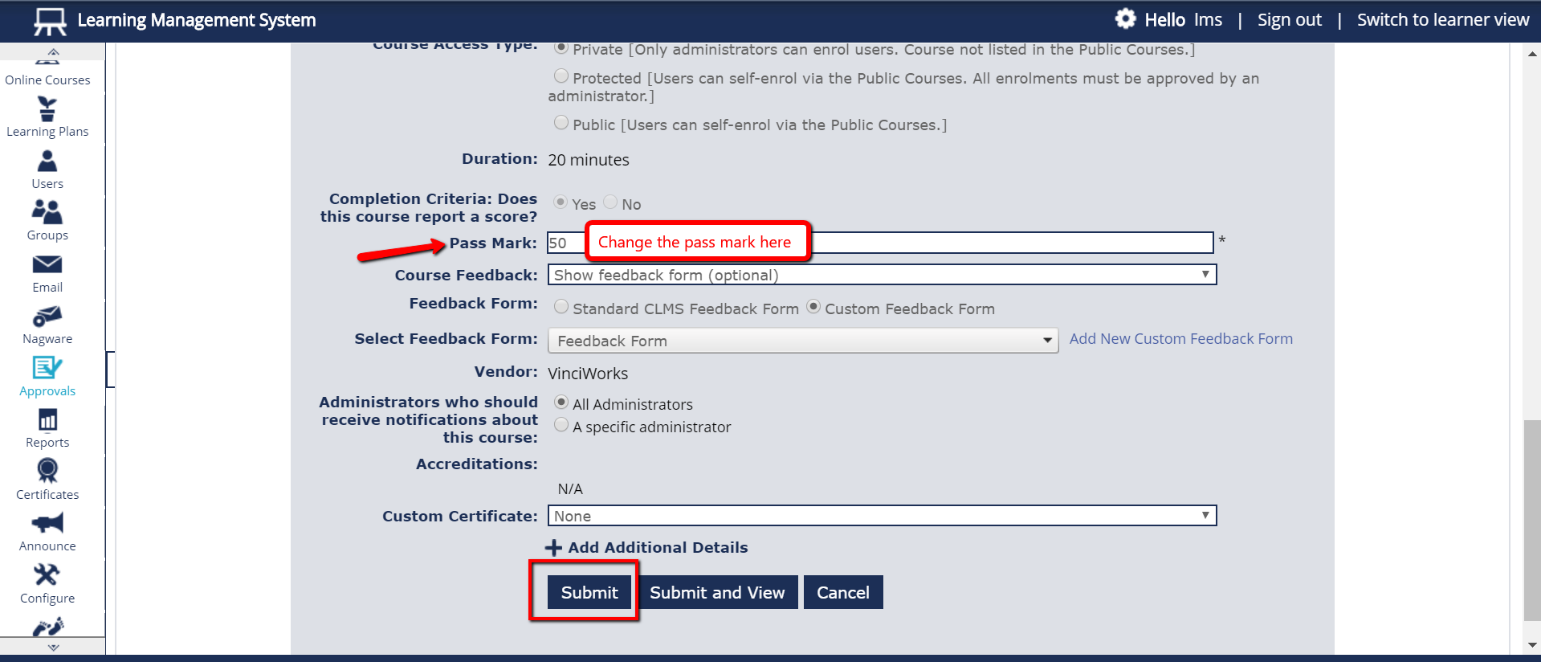Select Standard CLMS Feedback Form option
Viewport: 1541px width, 662px height.
[x=562, y=308]
